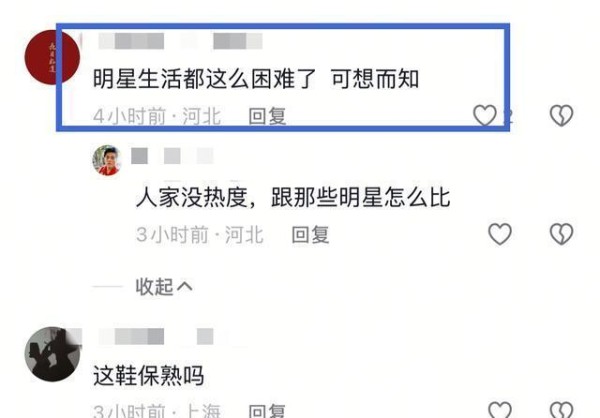This screenshot has width=600, height=418.
Task: Tap the 4小时前 · 河北 timestamp
Action: point(157,116)
